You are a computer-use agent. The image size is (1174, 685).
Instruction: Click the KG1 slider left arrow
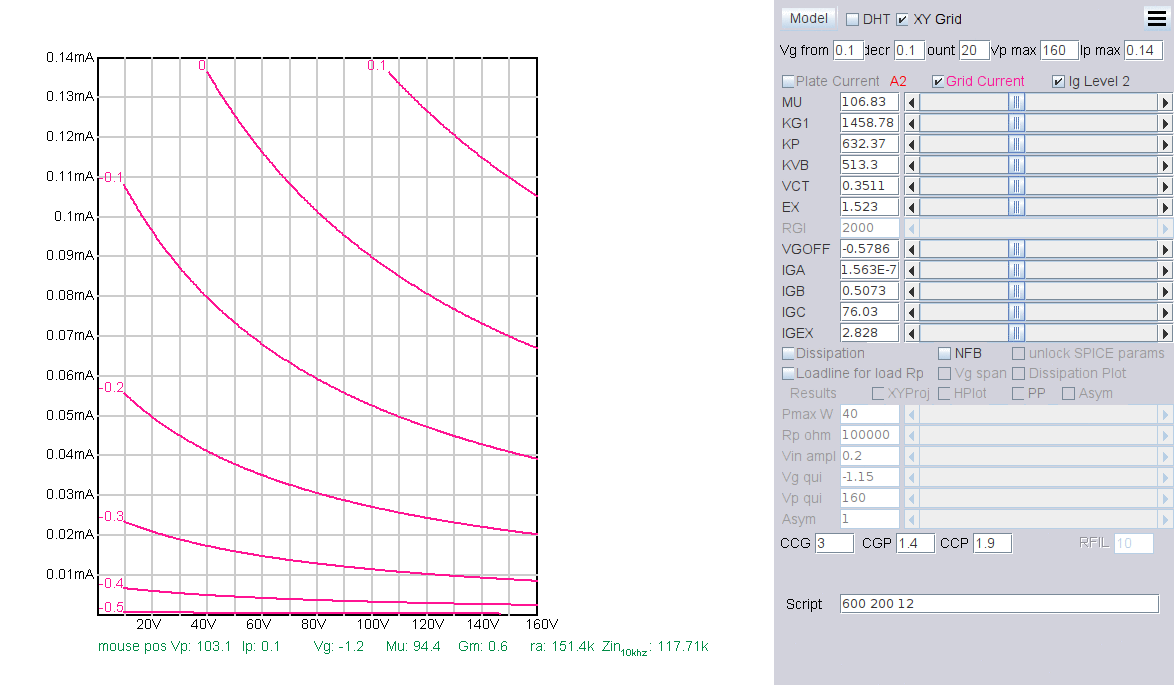(x=911, y=123)
